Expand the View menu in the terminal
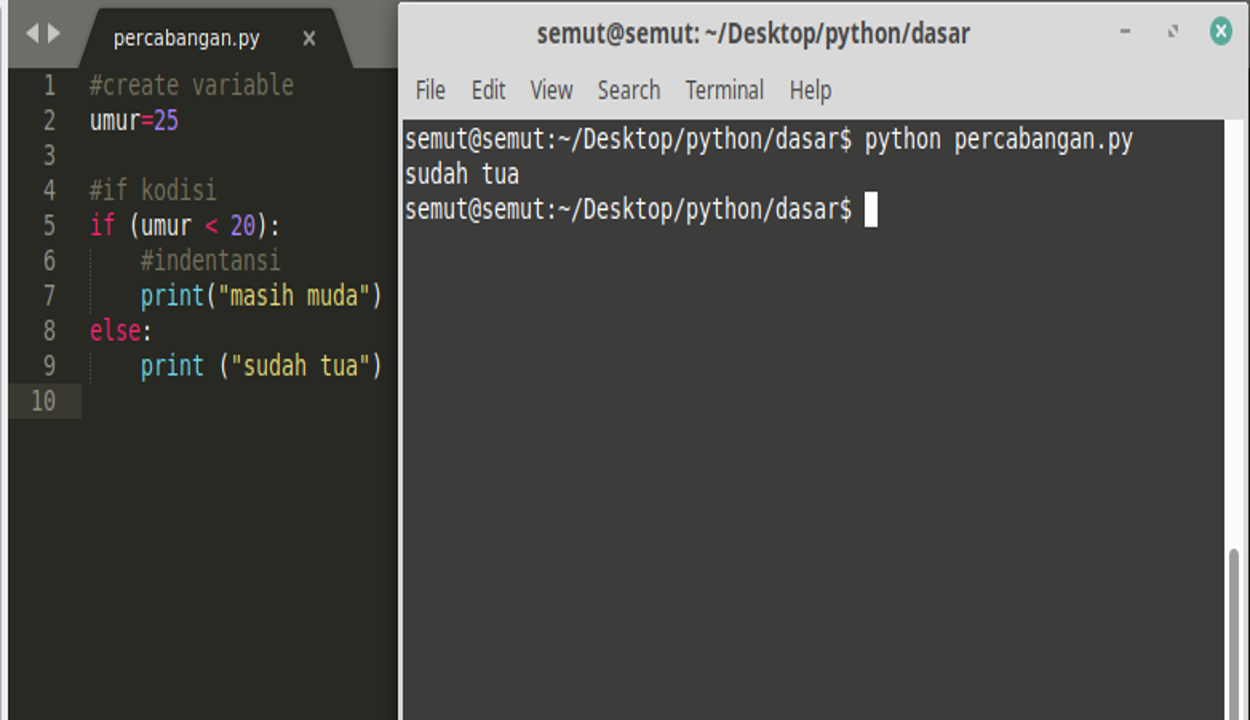Screen dimensions: 1250x720 (551, 91)
